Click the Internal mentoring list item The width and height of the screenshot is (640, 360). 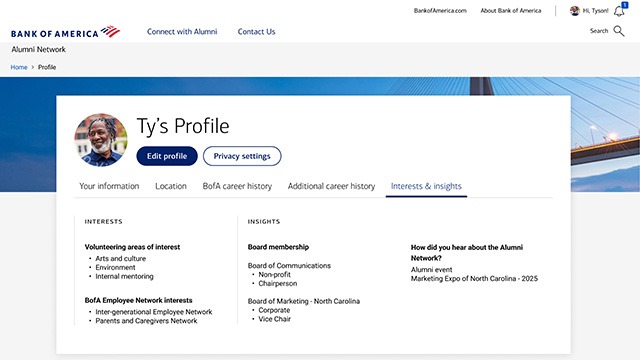tap(124, 276)
